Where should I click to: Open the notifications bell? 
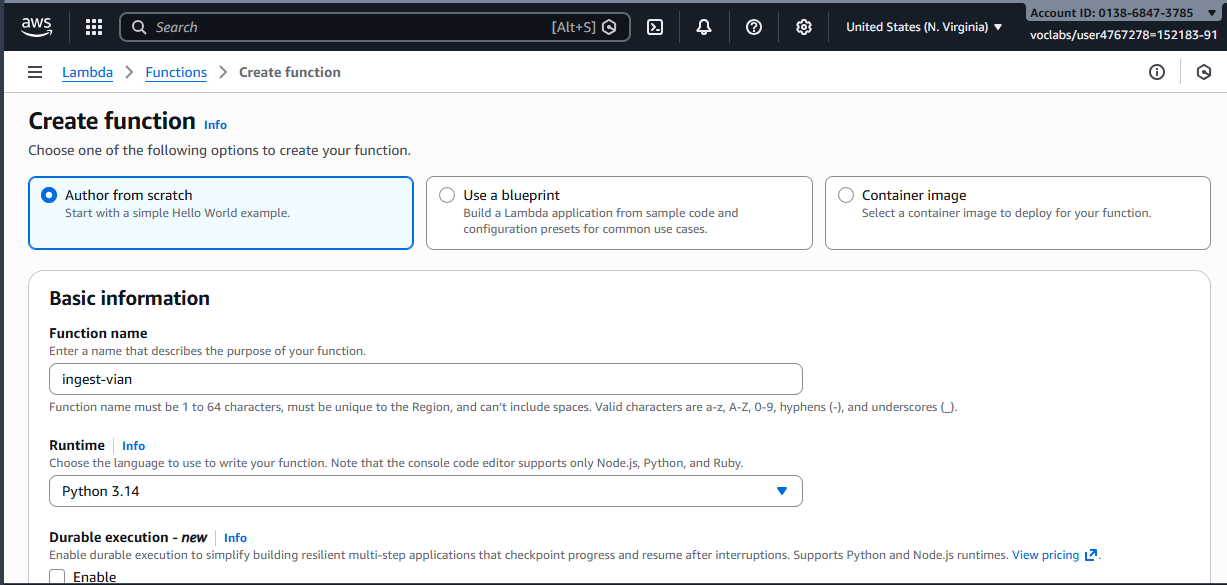tap(704, 27)
